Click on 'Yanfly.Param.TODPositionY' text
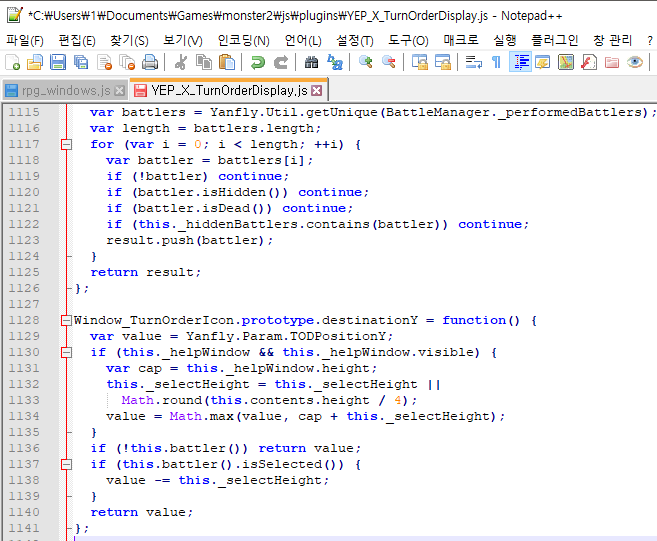The height and width of the screenshot is (541, 657). (286, 337)
